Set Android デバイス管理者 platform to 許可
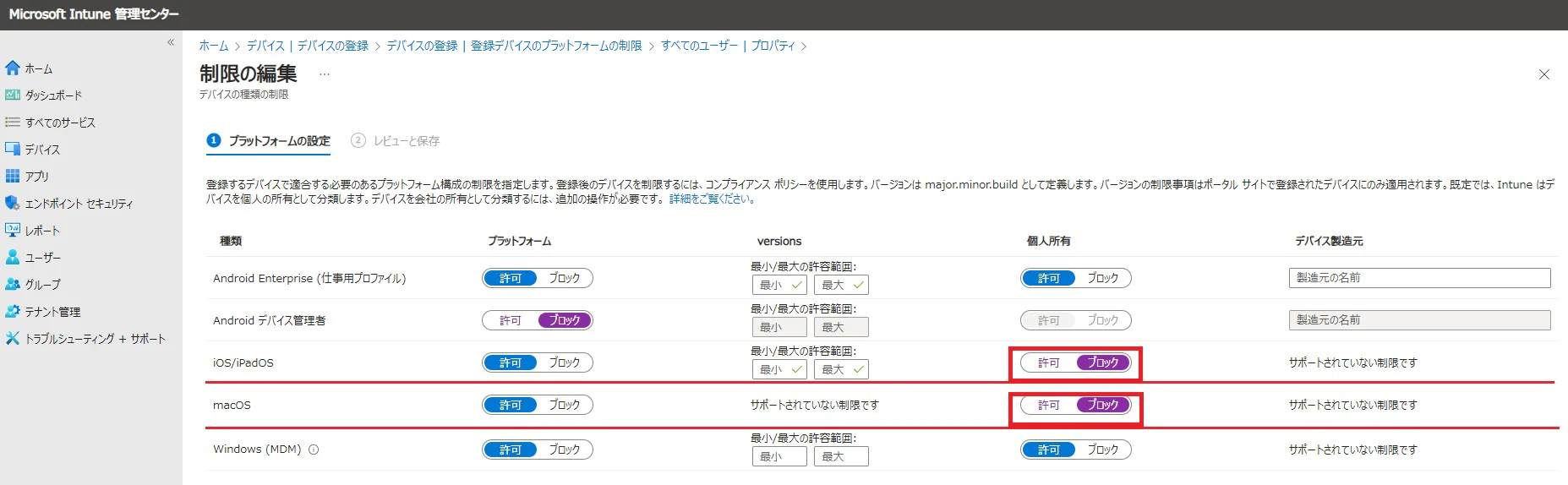 tap(511, 320)
